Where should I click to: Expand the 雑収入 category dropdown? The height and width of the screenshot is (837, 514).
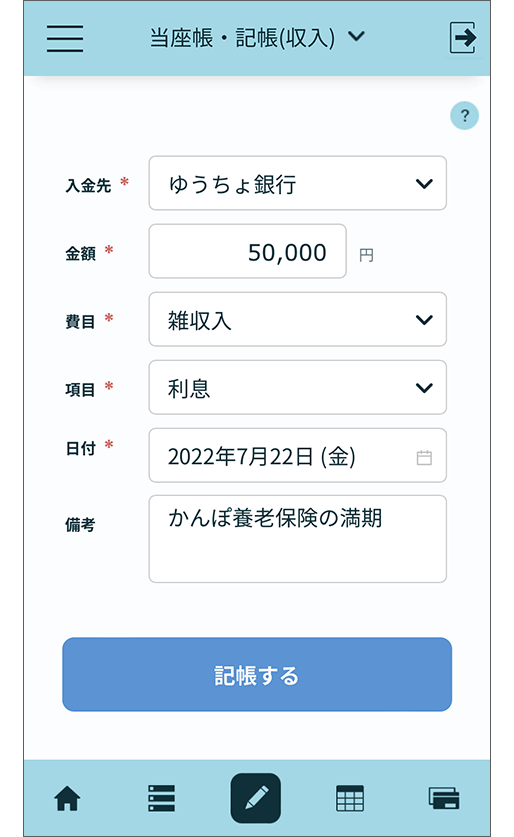[x=298, y=319]
